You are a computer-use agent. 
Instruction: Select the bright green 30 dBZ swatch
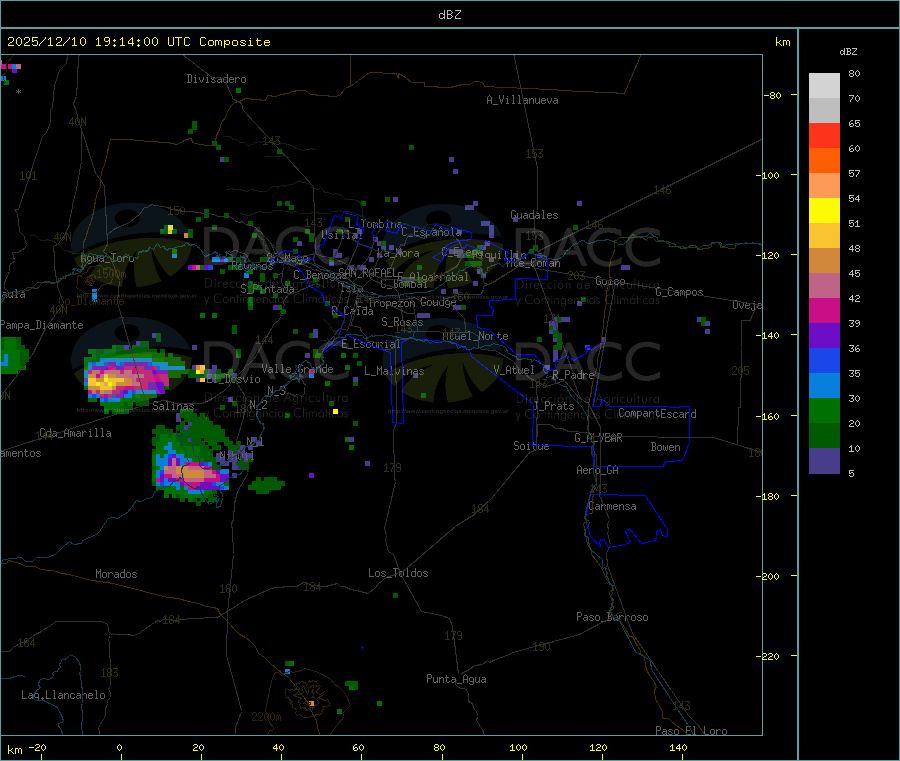click(x=824, y=410)
